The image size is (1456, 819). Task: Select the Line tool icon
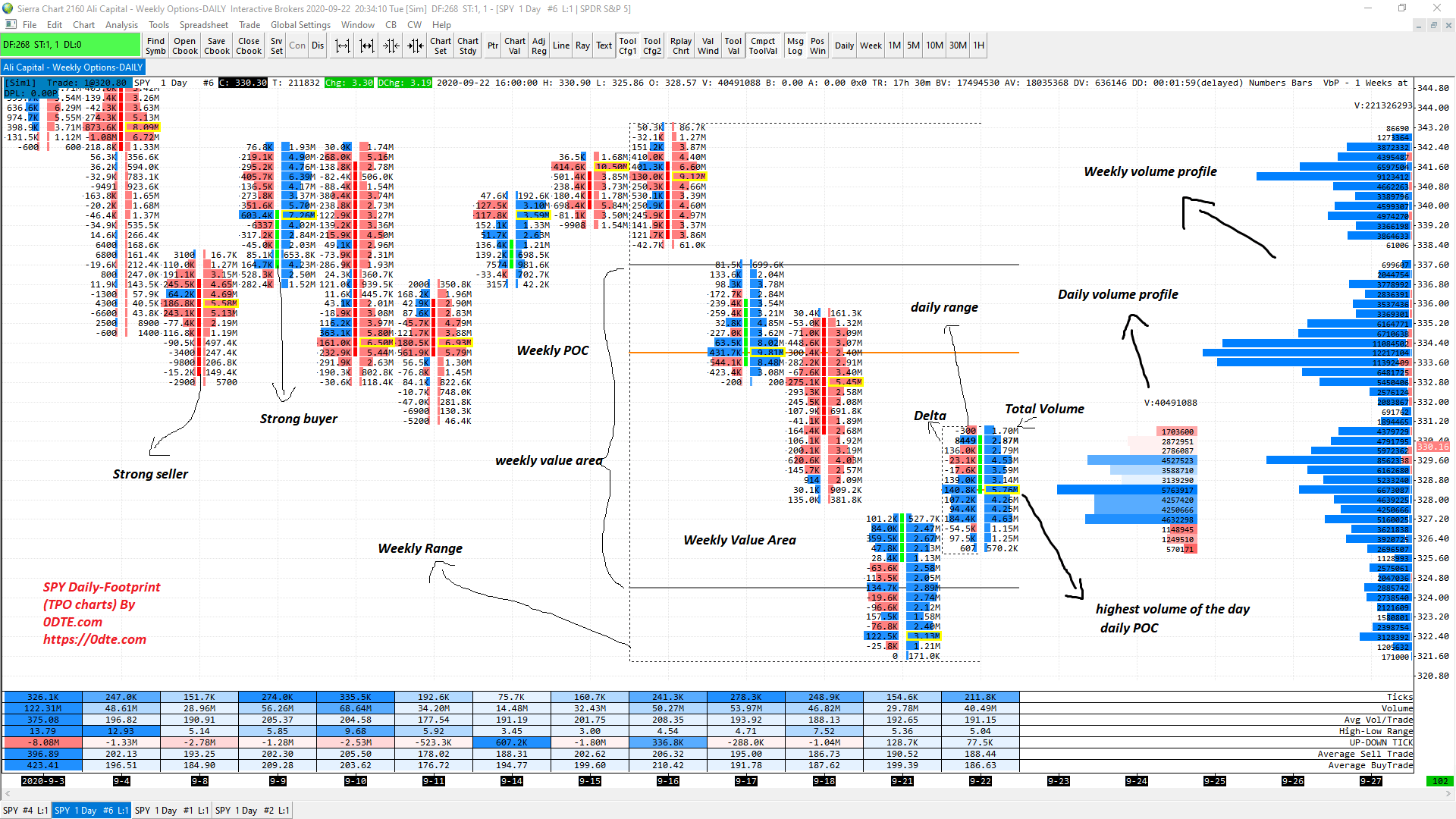(x=563, y=44)
